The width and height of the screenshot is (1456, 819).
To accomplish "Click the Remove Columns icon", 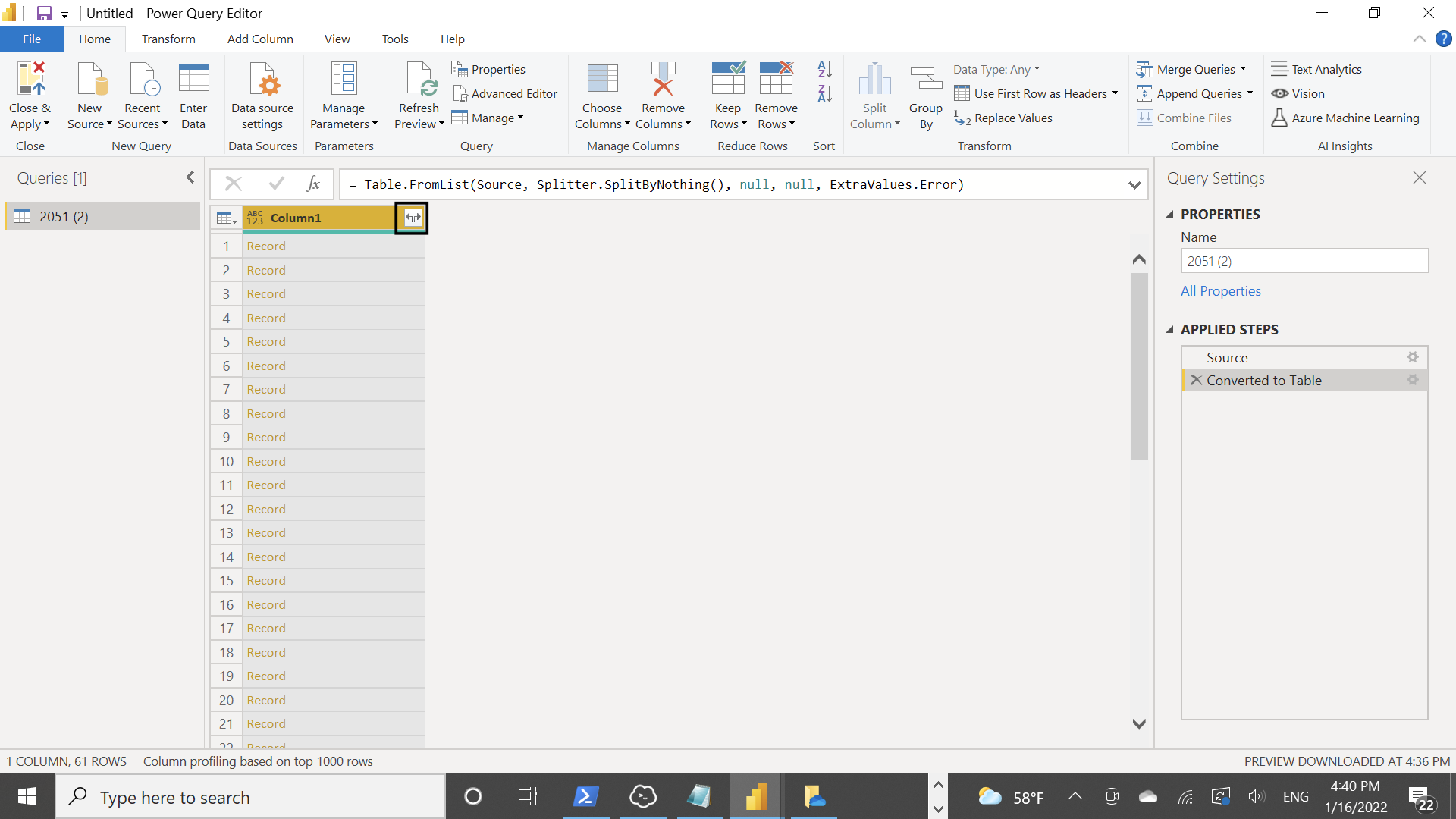I will tap(663, 79).
